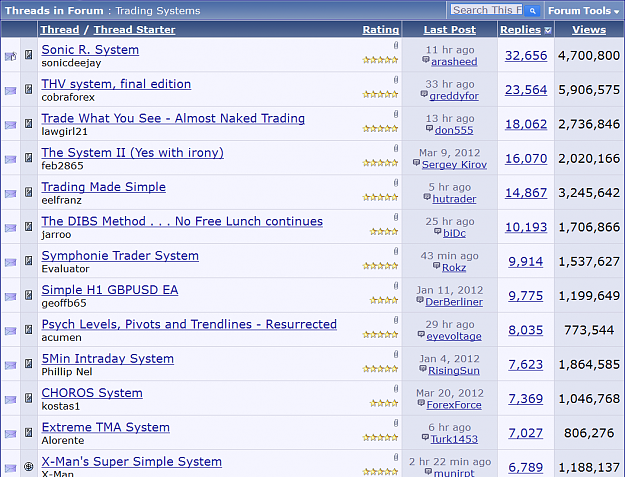Image resolution: width=625 pixels, height=477 pixels.
Task: Sort threads by Last Post header
Action: (450, 29)
